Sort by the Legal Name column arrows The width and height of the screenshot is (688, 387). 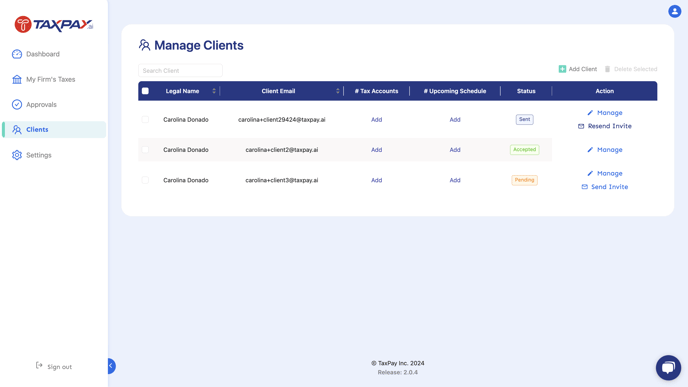click(214, 91)
